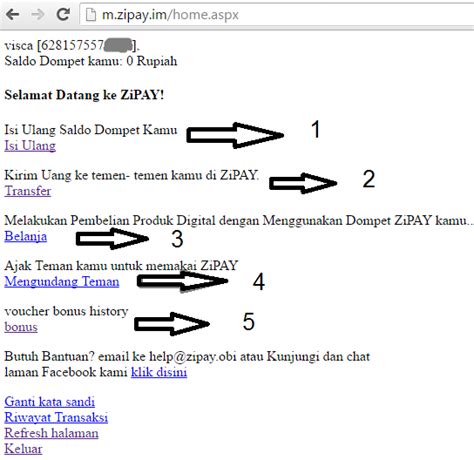Open the Belanja link
Viewport: 474px width, 460px height.
(x=26, y=236)
